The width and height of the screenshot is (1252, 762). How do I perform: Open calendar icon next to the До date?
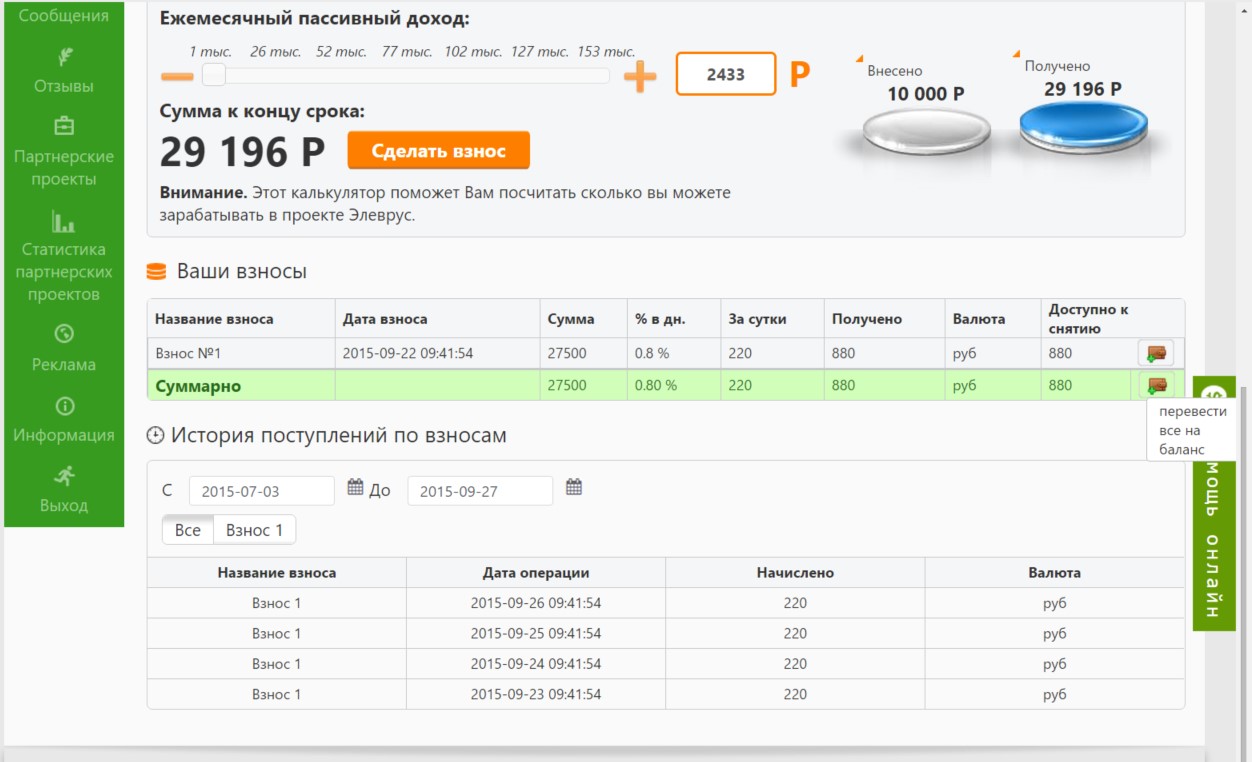point(574,487)
